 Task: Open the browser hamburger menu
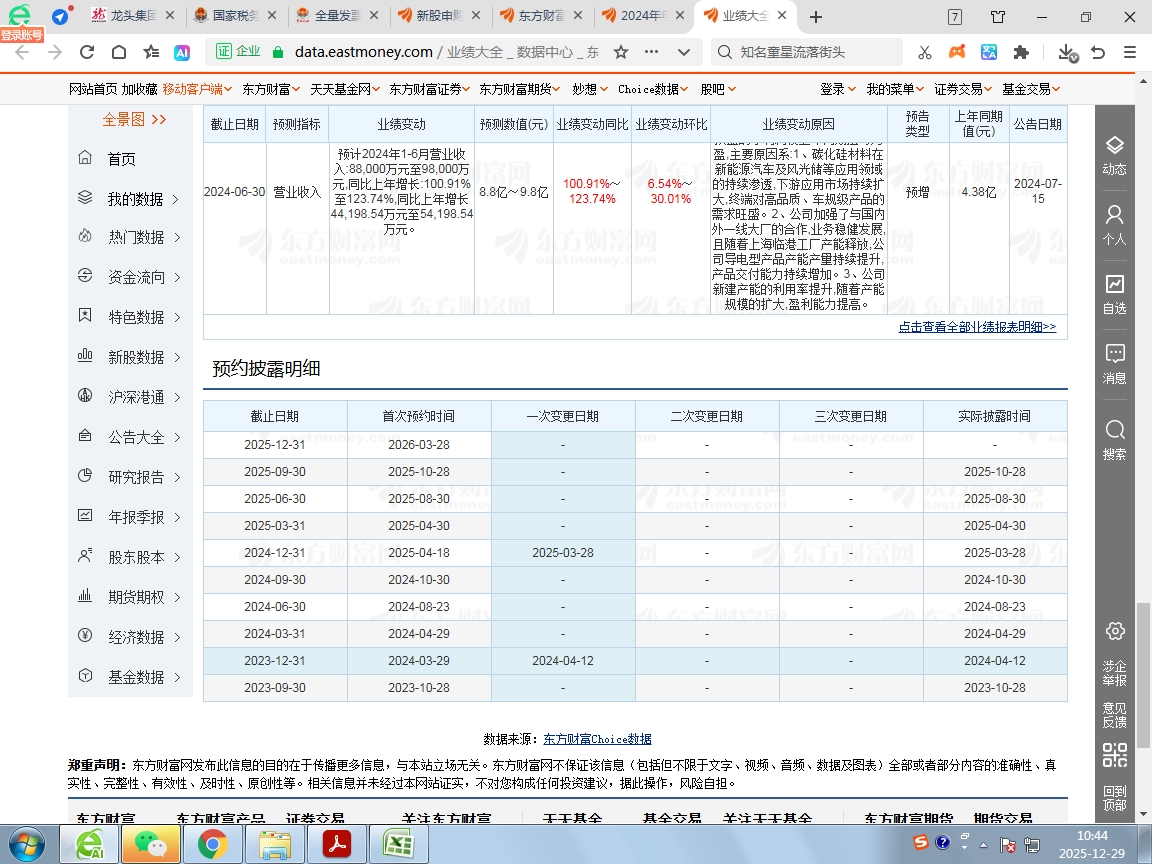click(1130, 52)
